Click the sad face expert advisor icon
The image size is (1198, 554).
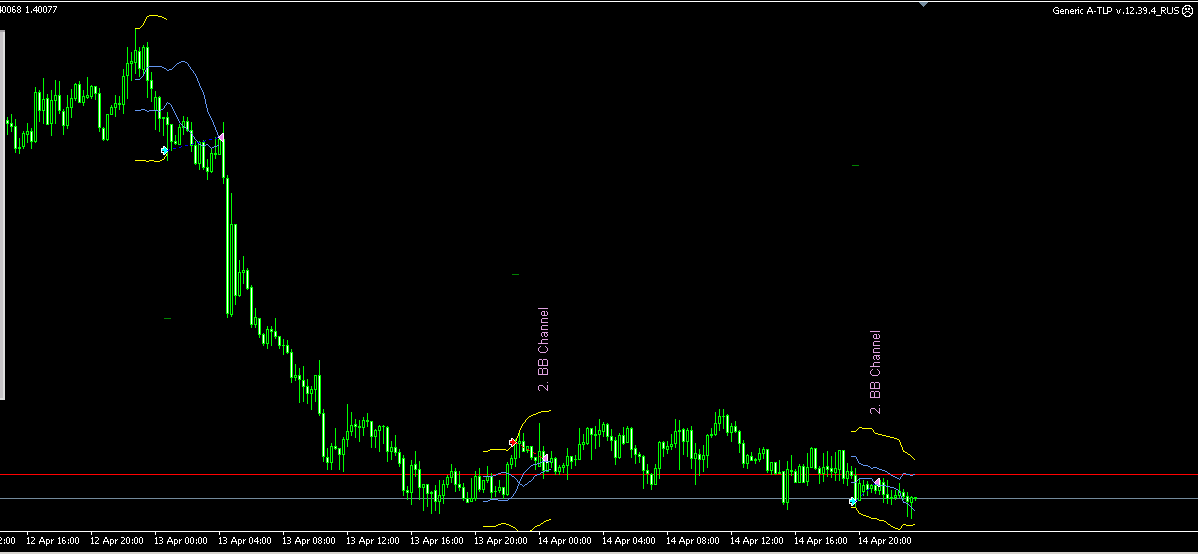click(x=1187, y=11)
